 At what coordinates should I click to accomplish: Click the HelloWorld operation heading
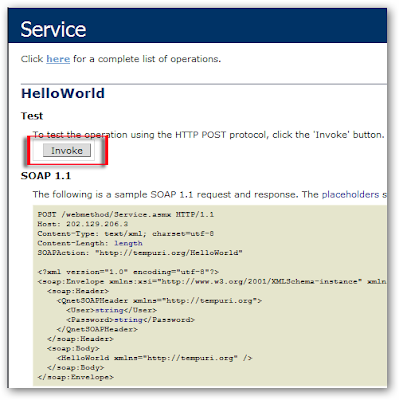(63, 93)
